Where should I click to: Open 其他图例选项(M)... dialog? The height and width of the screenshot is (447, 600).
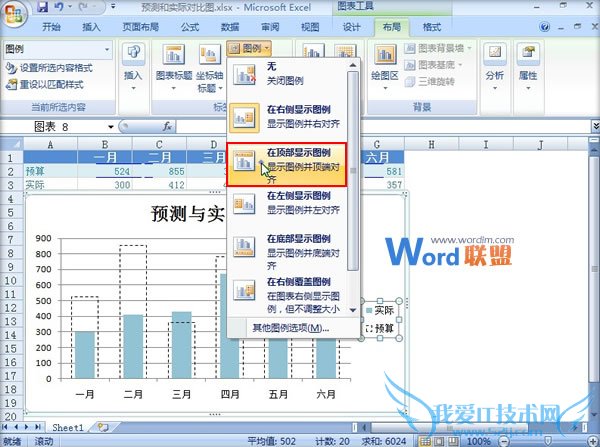pos(291,328)
